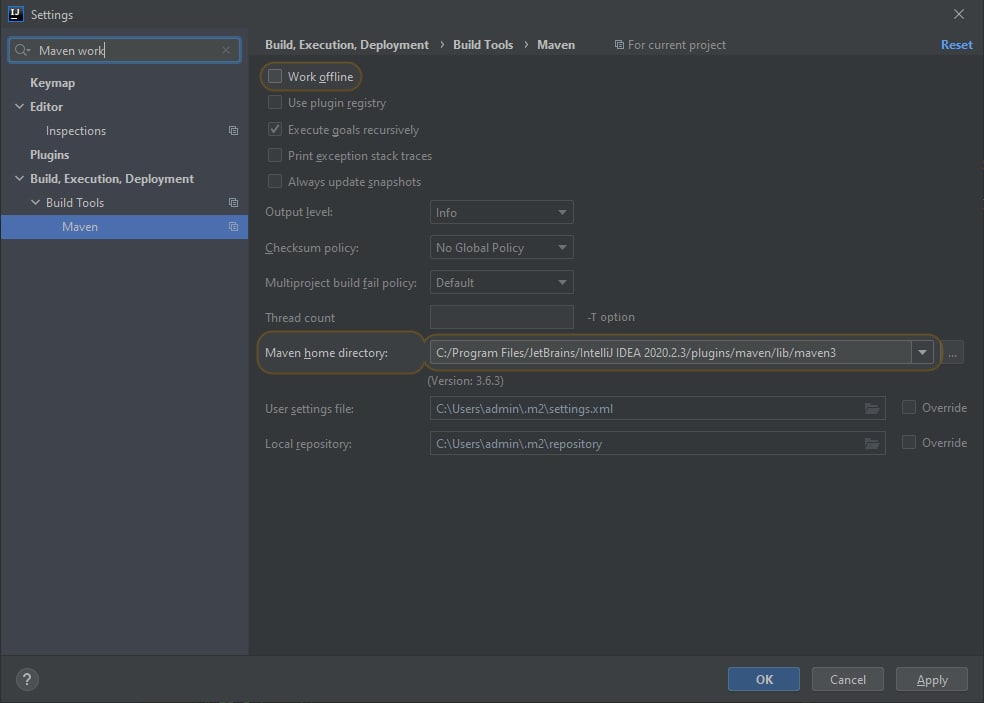This screenshot has height=703, width=984.
Task: Tick Override for User settings file
Action: click(x=909, y=407)
